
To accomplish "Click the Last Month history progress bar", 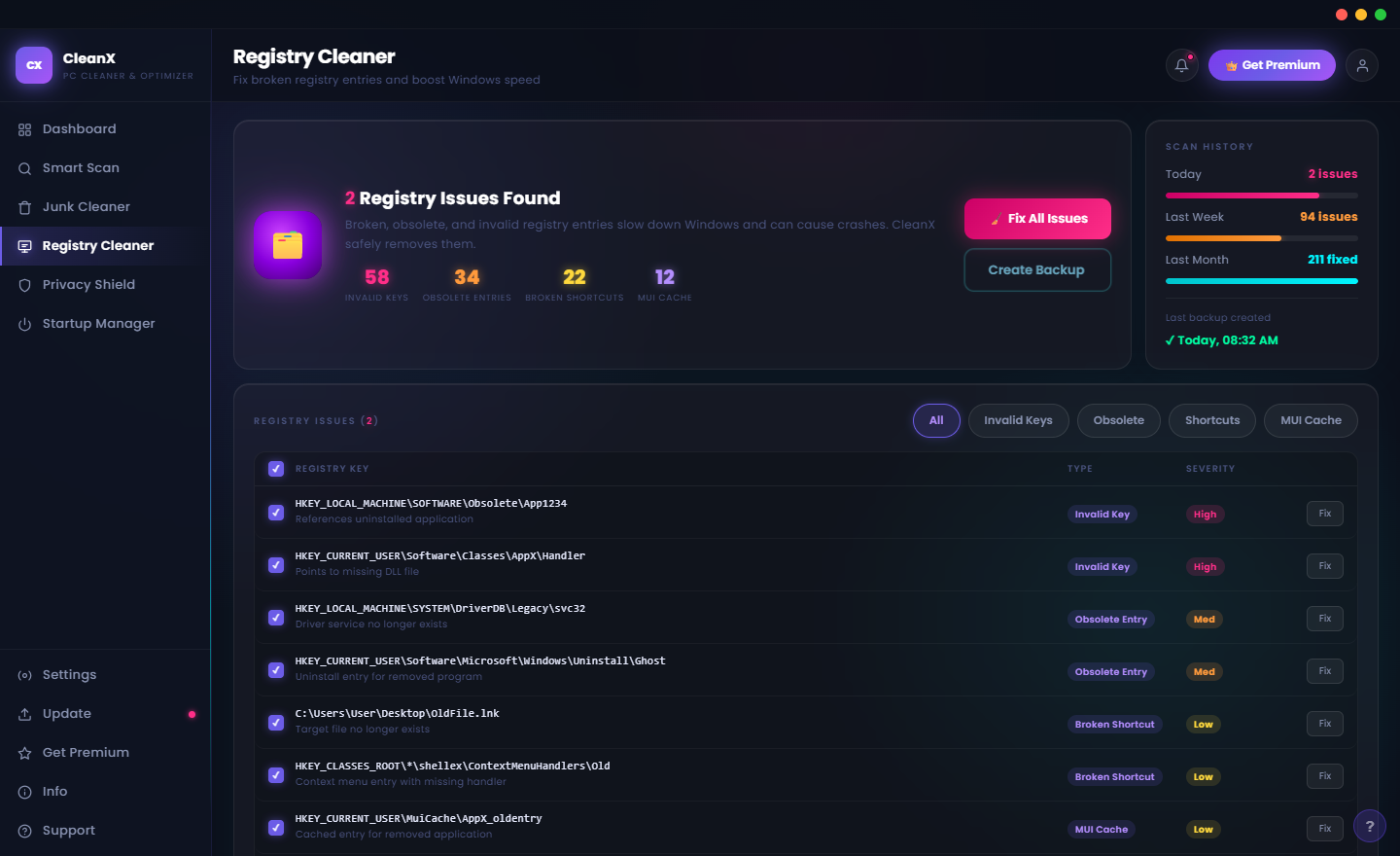I will (1262, 281).
